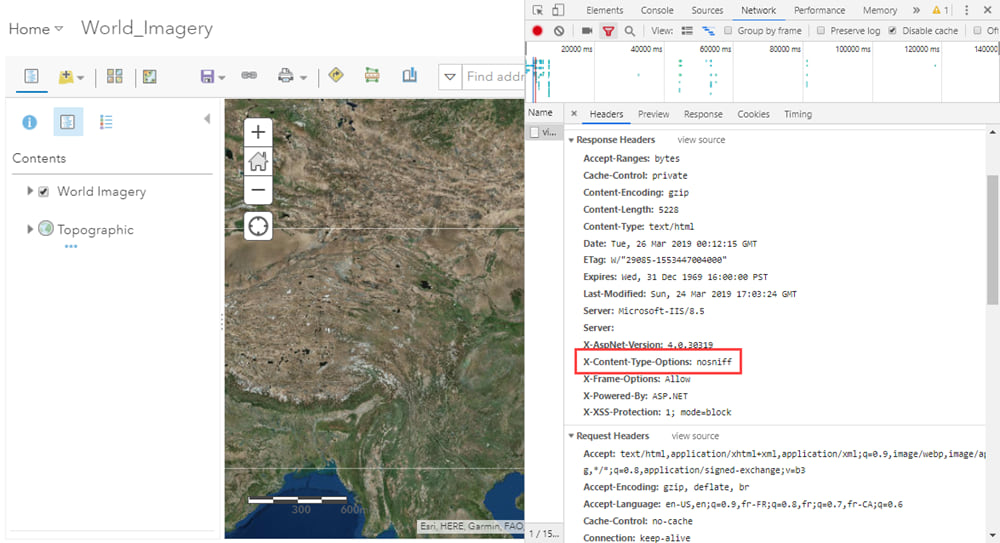Image resolution: width=1000 pixels, height=543 pixels.
Task: Open the Add layer dropdown arrow
Action: pos(80,78)
